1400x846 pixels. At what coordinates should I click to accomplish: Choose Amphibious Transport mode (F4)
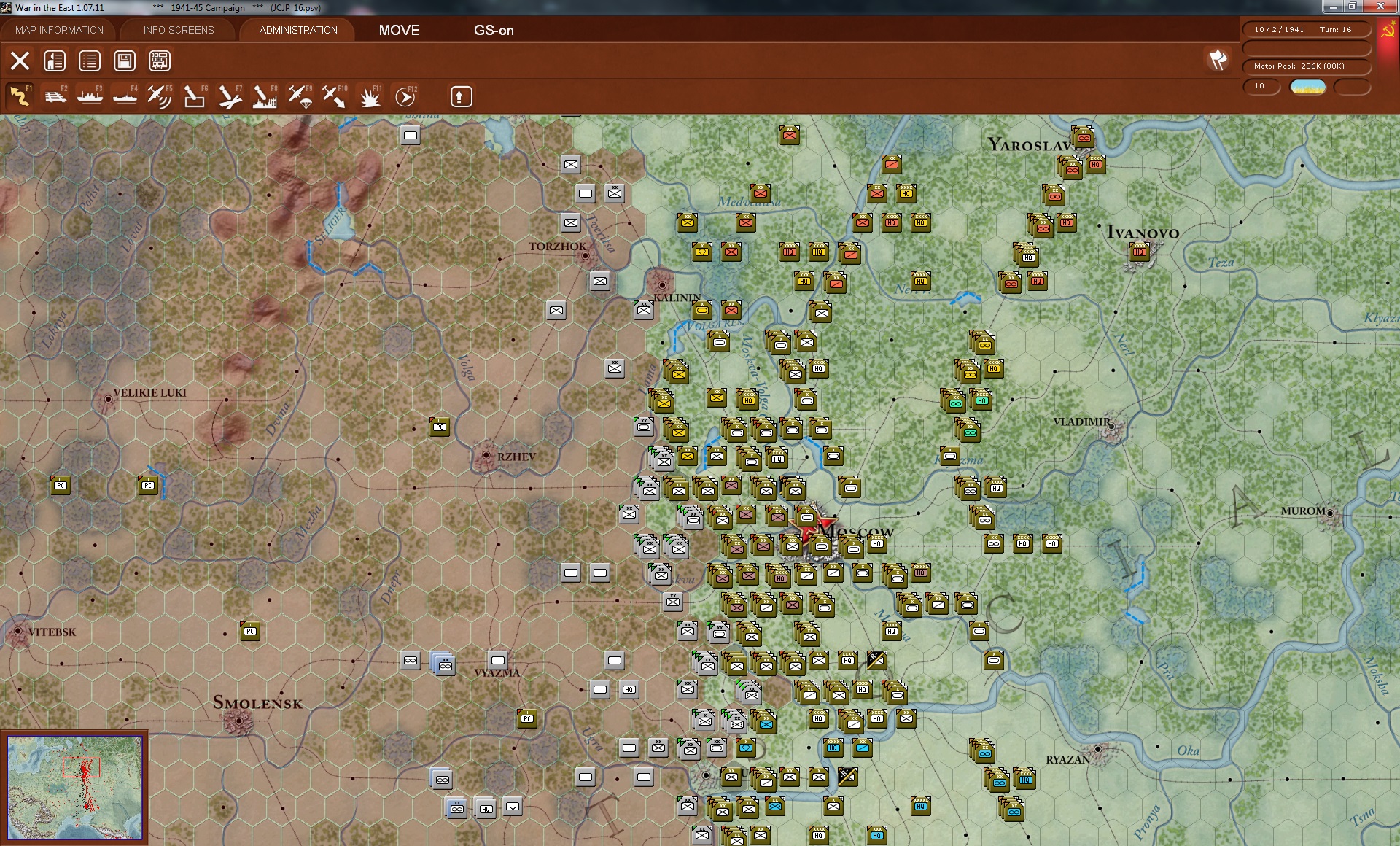[125, 96]
